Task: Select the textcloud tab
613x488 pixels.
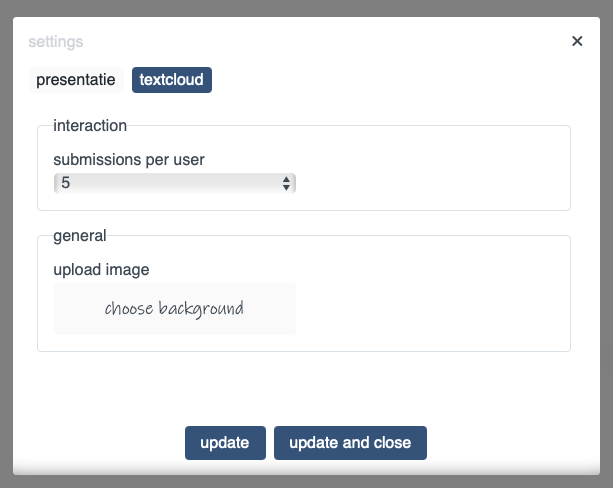Action: point(172,80)
